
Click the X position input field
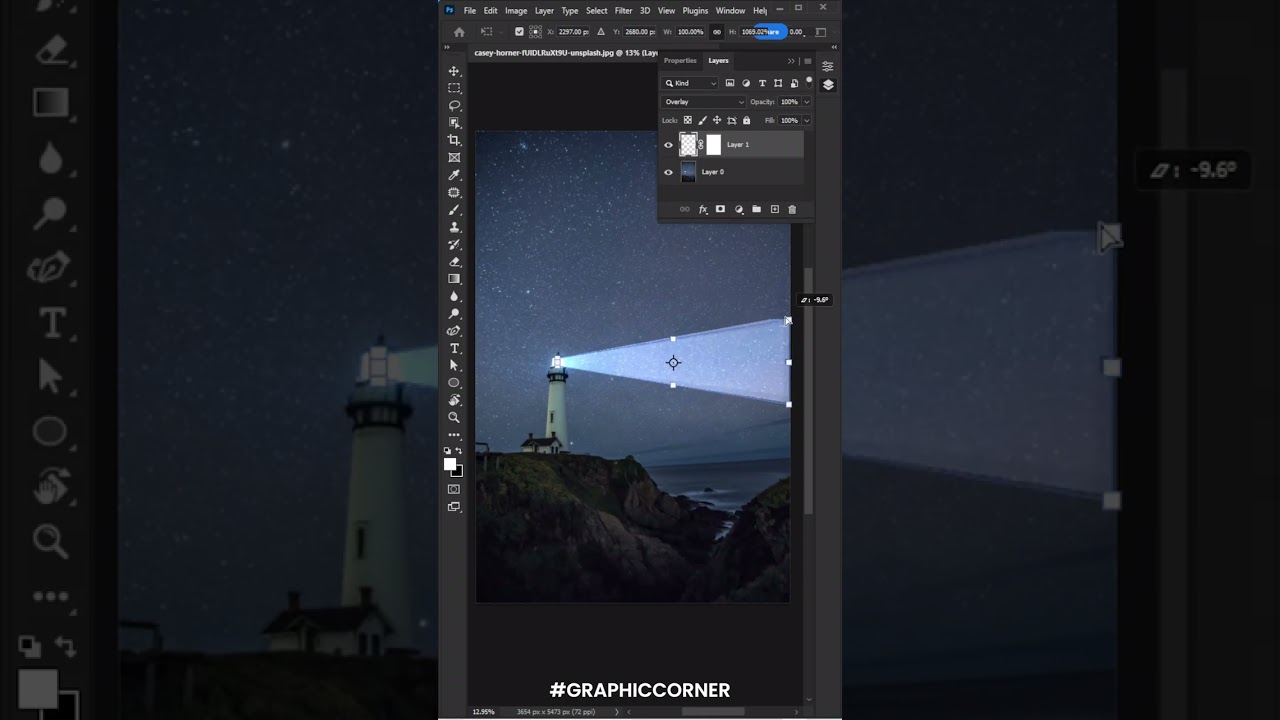[x=574, y=32]
